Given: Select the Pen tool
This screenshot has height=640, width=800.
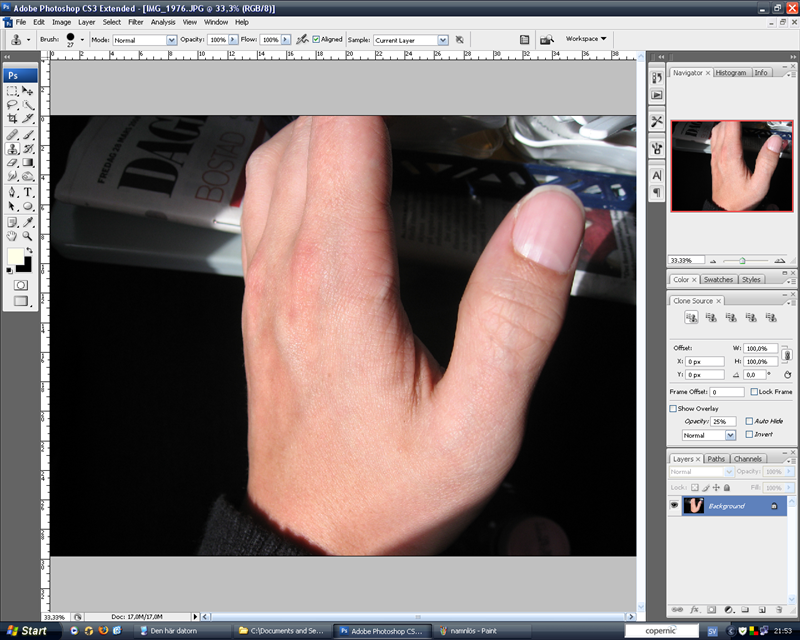Looking at the screenshot, I should click(x=12, y=192).
